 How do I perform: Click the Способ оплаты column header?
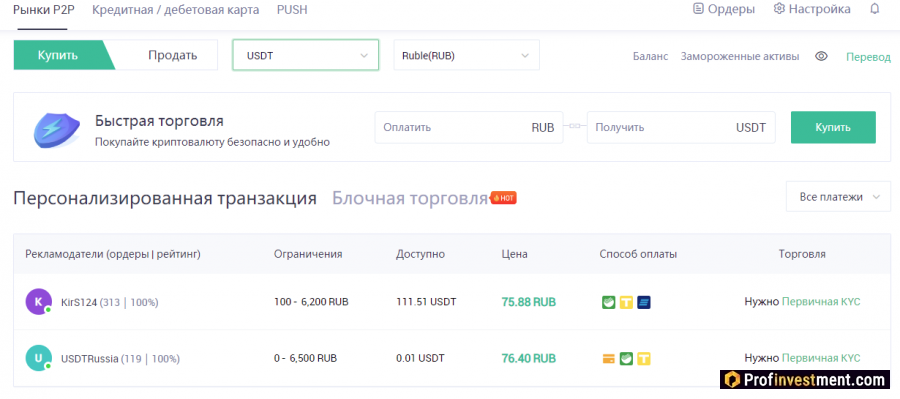(x=638, y=254)
